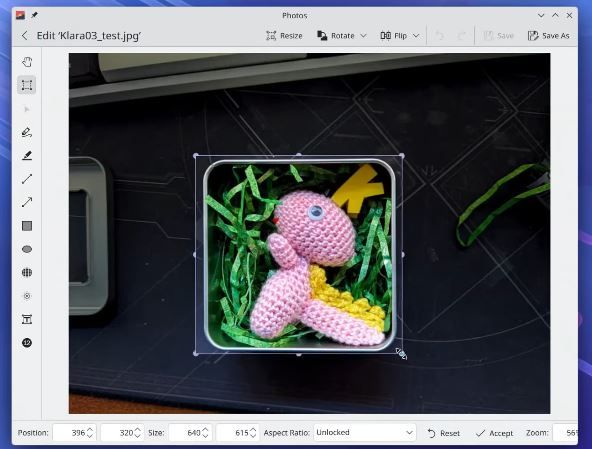Increase the Position X value 396
592x449 pixels.
click(x=90, y=430)
